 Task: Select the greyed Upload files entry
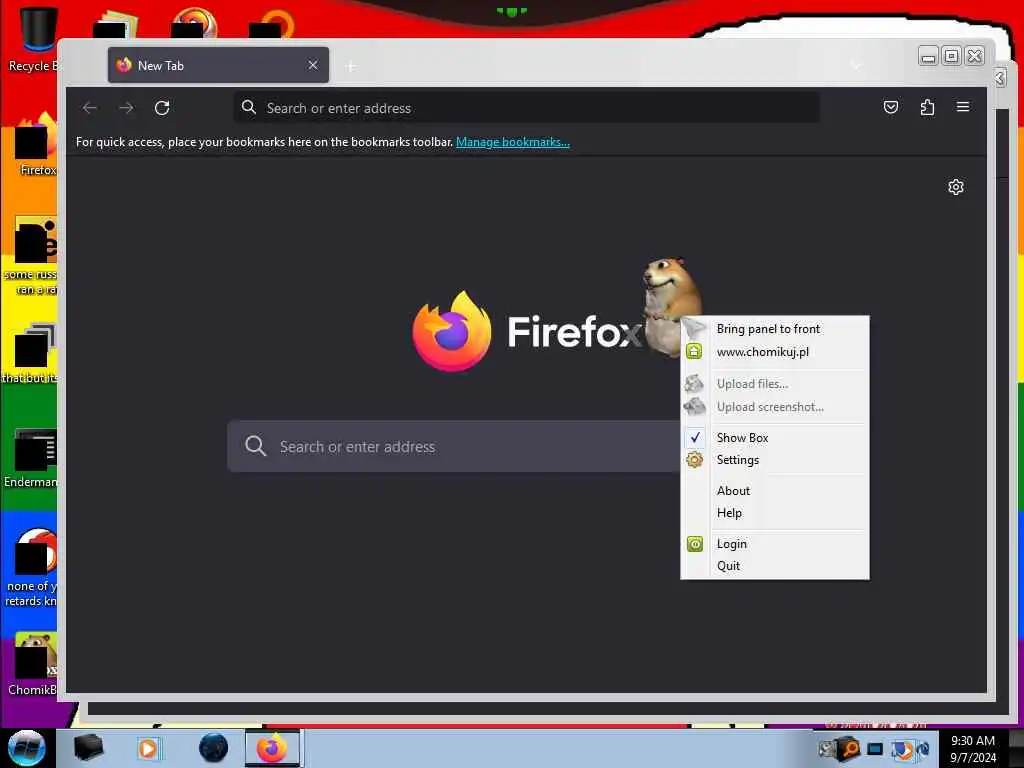775,384
